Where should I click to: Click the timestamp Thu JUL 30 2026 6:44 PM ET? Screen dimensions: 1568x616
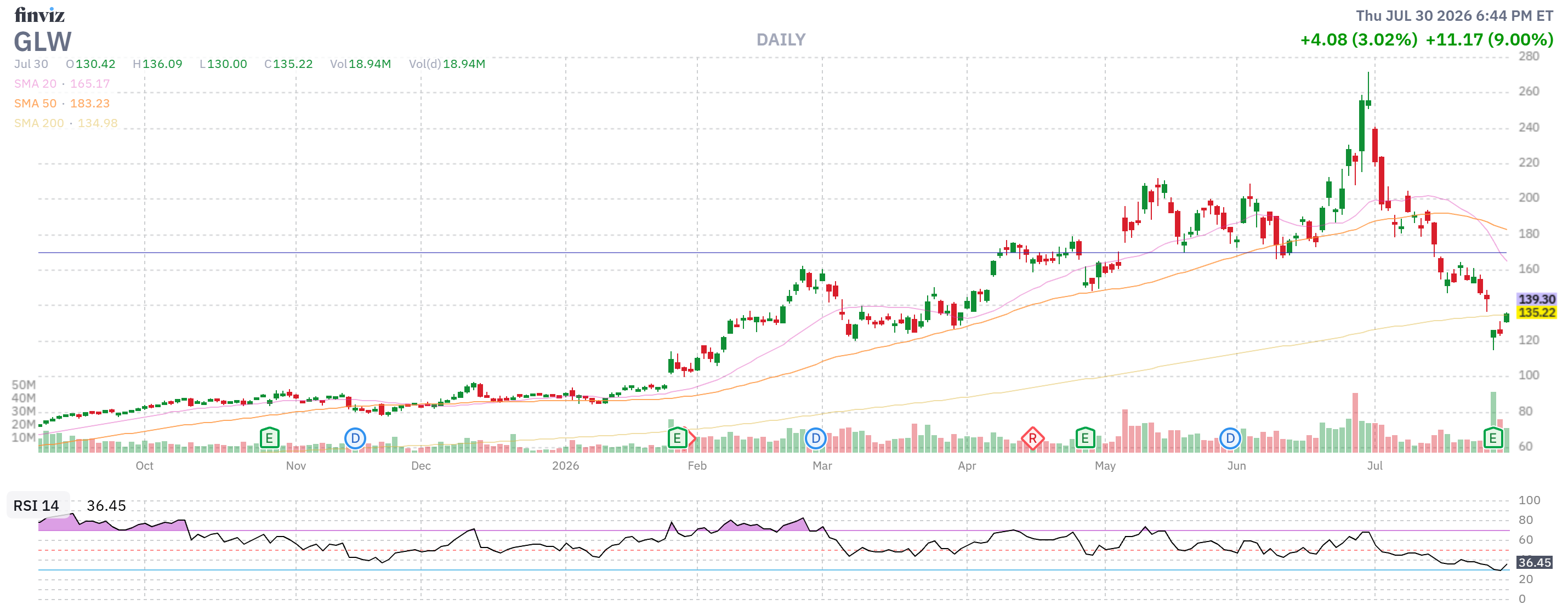coord(1455,16)
